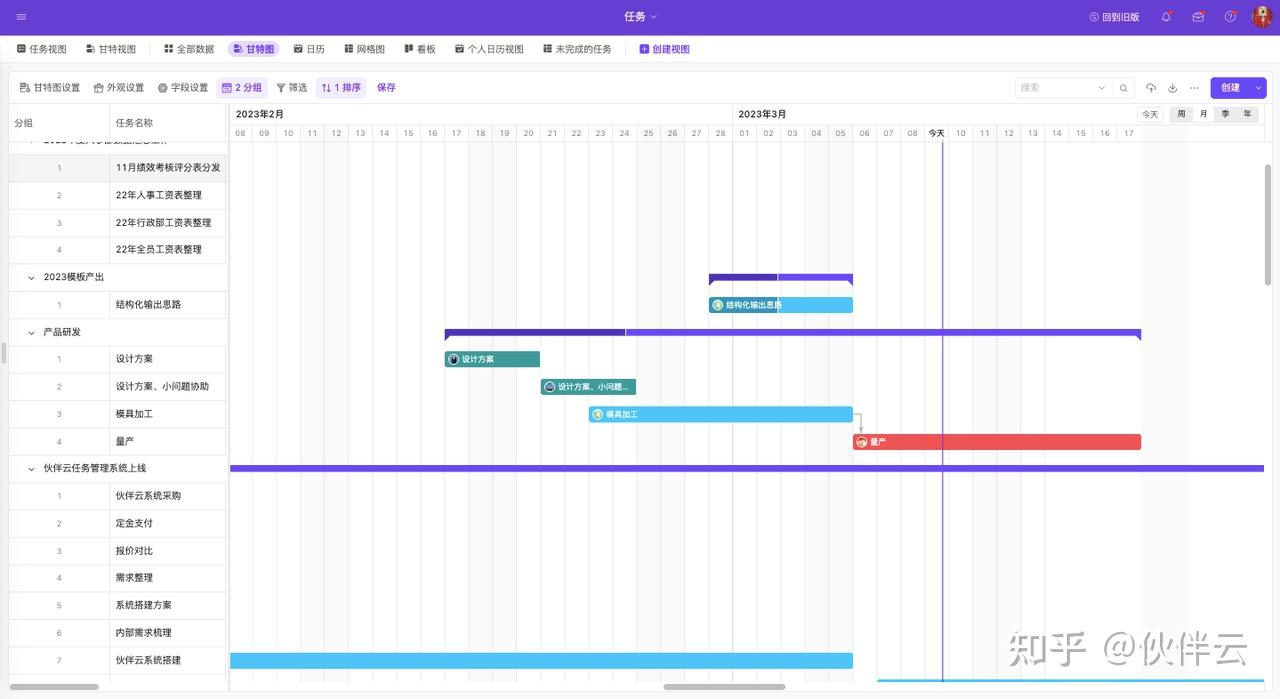Click the 保存 save link
The height and width of the screenshot is (699, 1280).
tap(386, 88)
